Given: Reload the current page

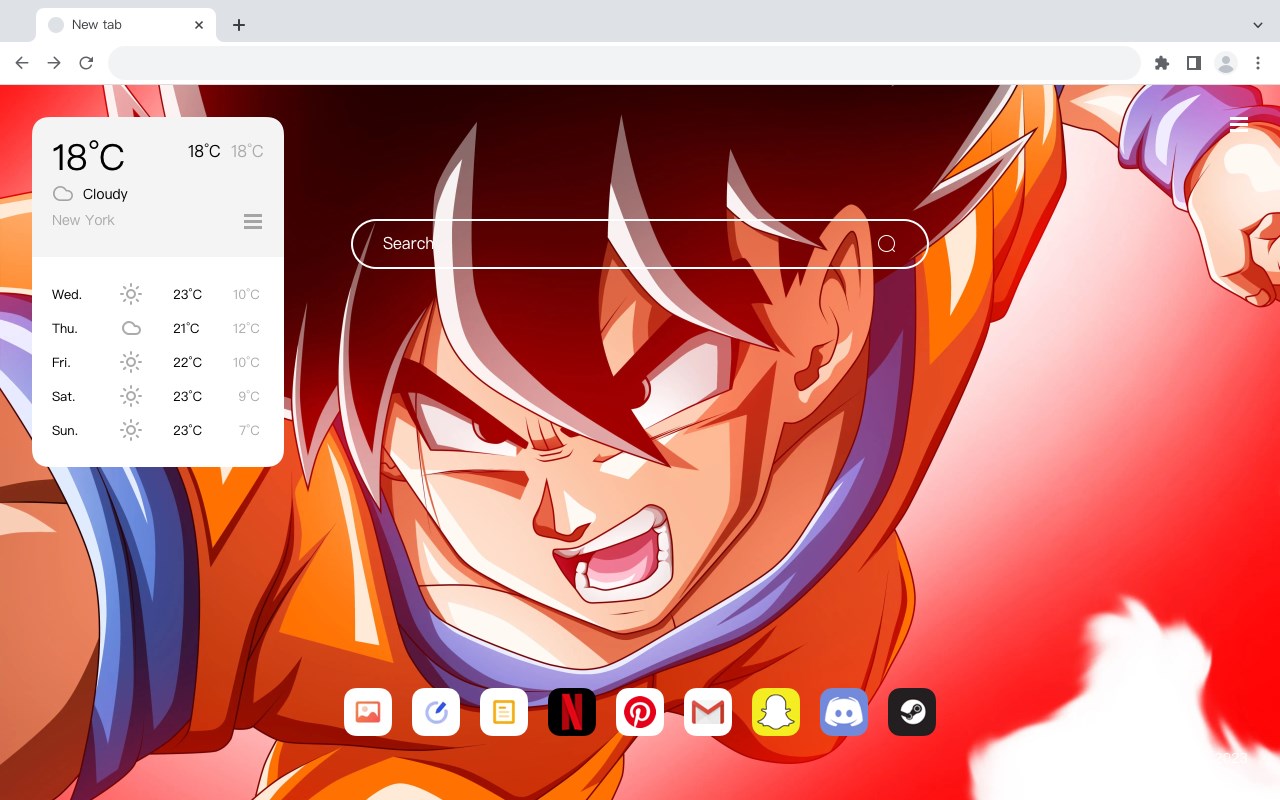Looking at the screenshot, I should pos(86,63).
